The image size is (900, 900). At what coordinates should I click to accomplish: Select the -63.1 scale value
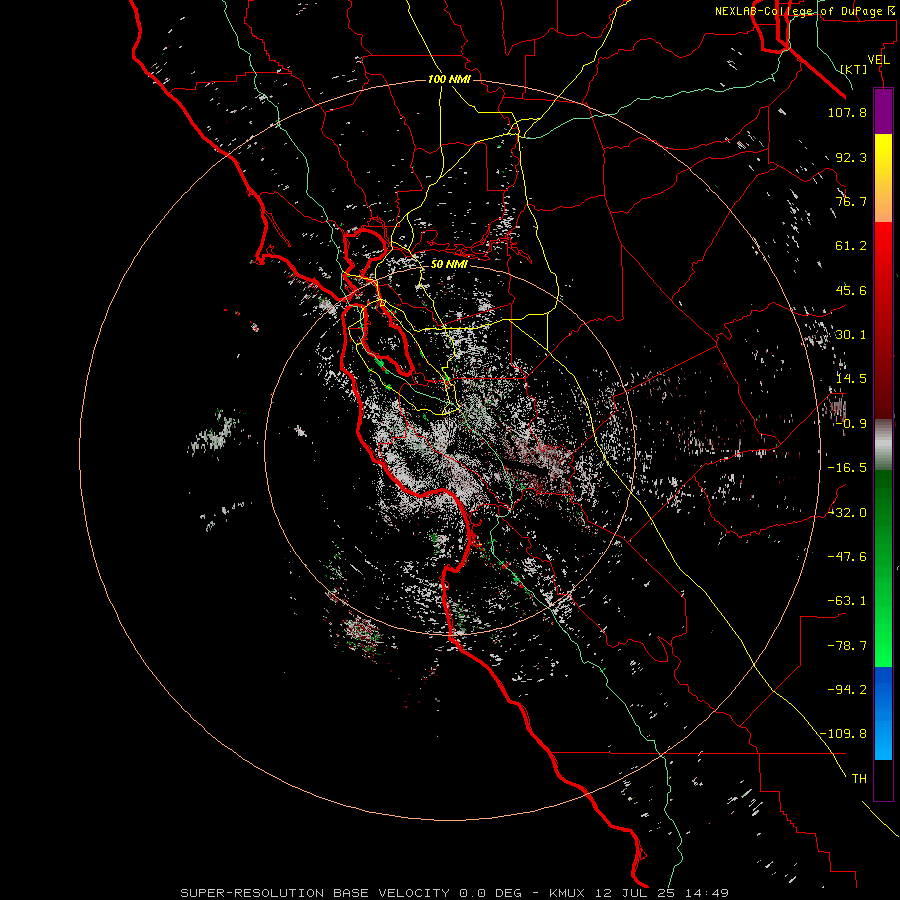coord(847,601)
